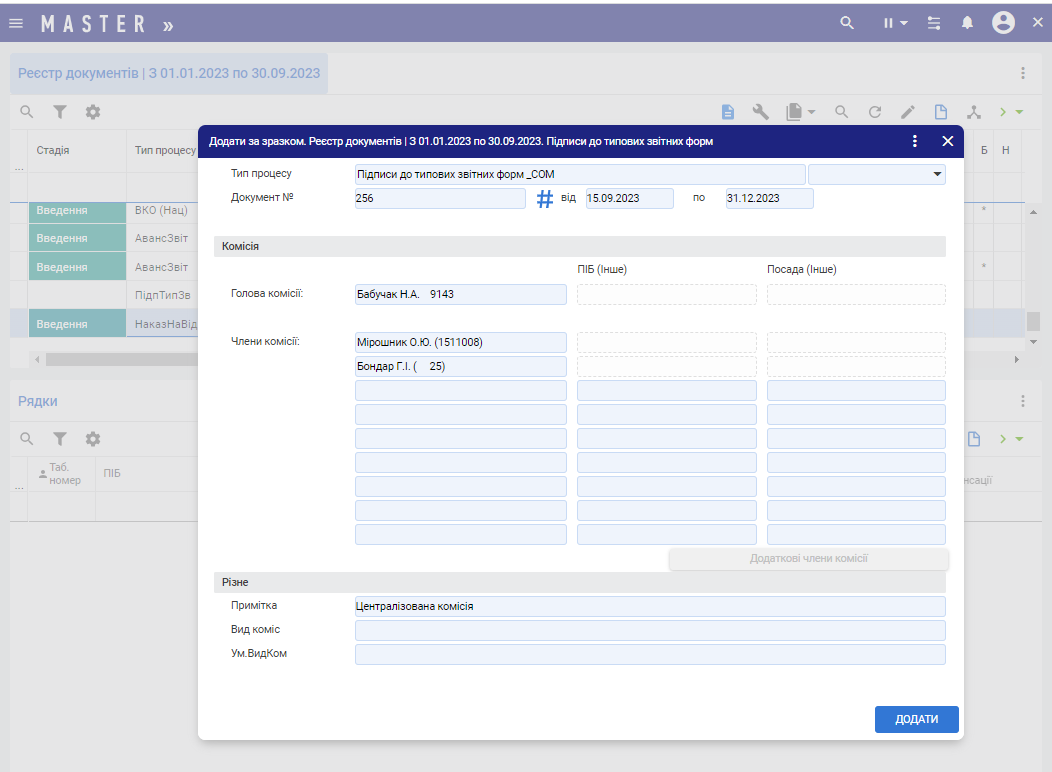Click the search icon in top bar
1052x772 pixels.
pos(847,23)
